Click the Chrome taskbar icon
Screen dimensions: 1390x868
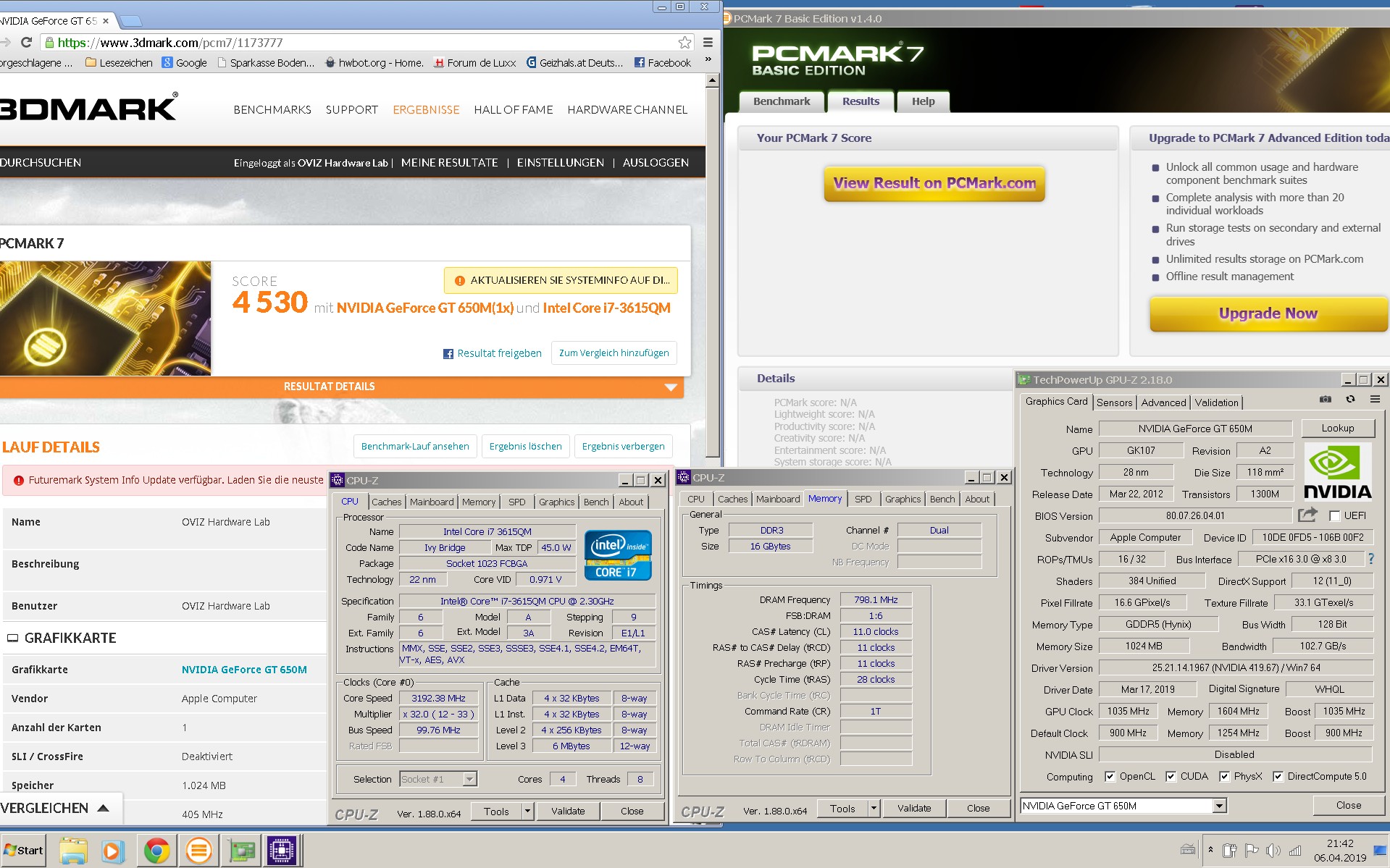(156, 851)
